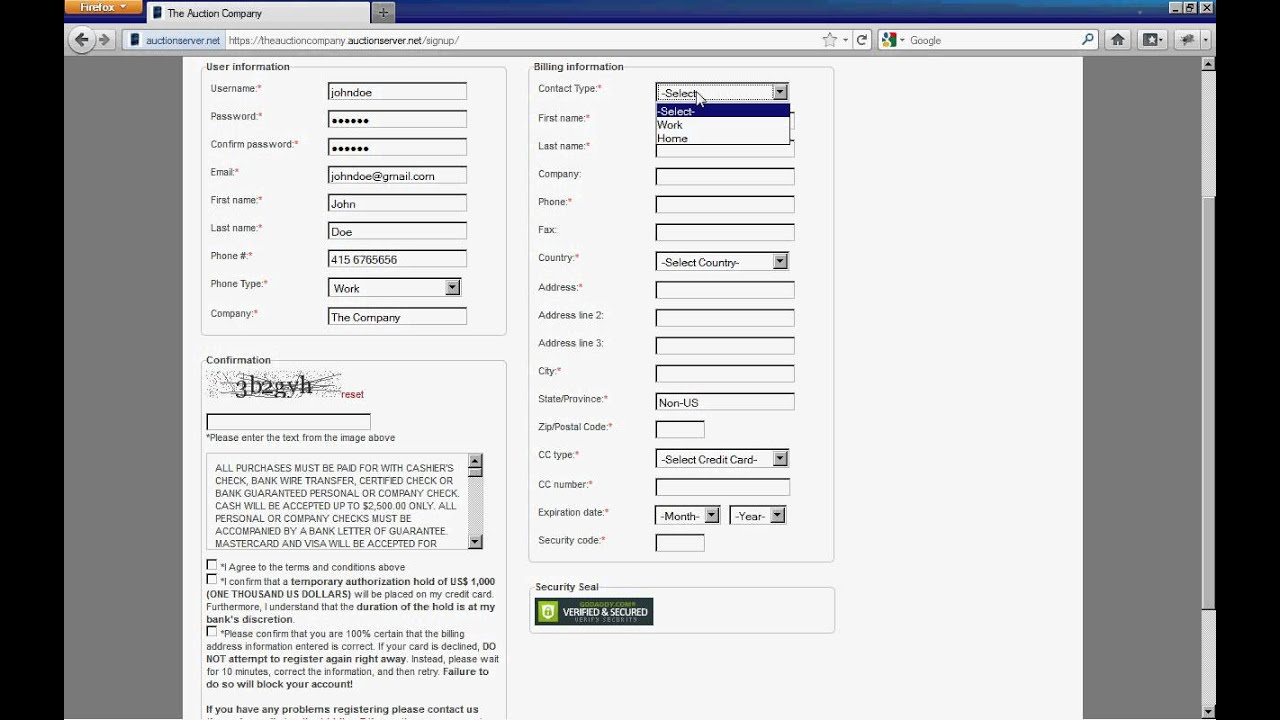Click the CC number field
Image resolution: width=1280 pixels, height=720 pixels.
click(x=723, y=487)
